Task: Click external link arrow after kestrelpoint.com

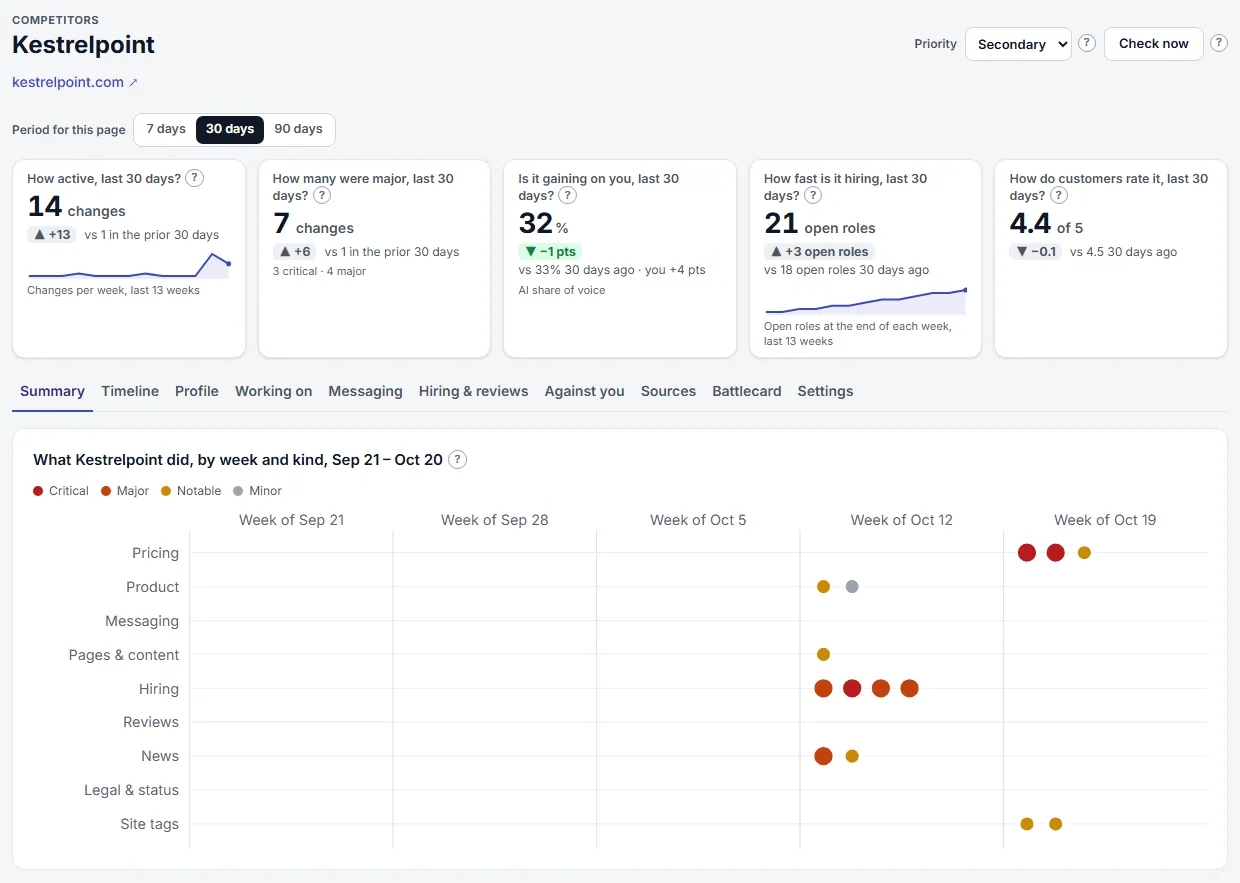Action: [x=134, y=83]
